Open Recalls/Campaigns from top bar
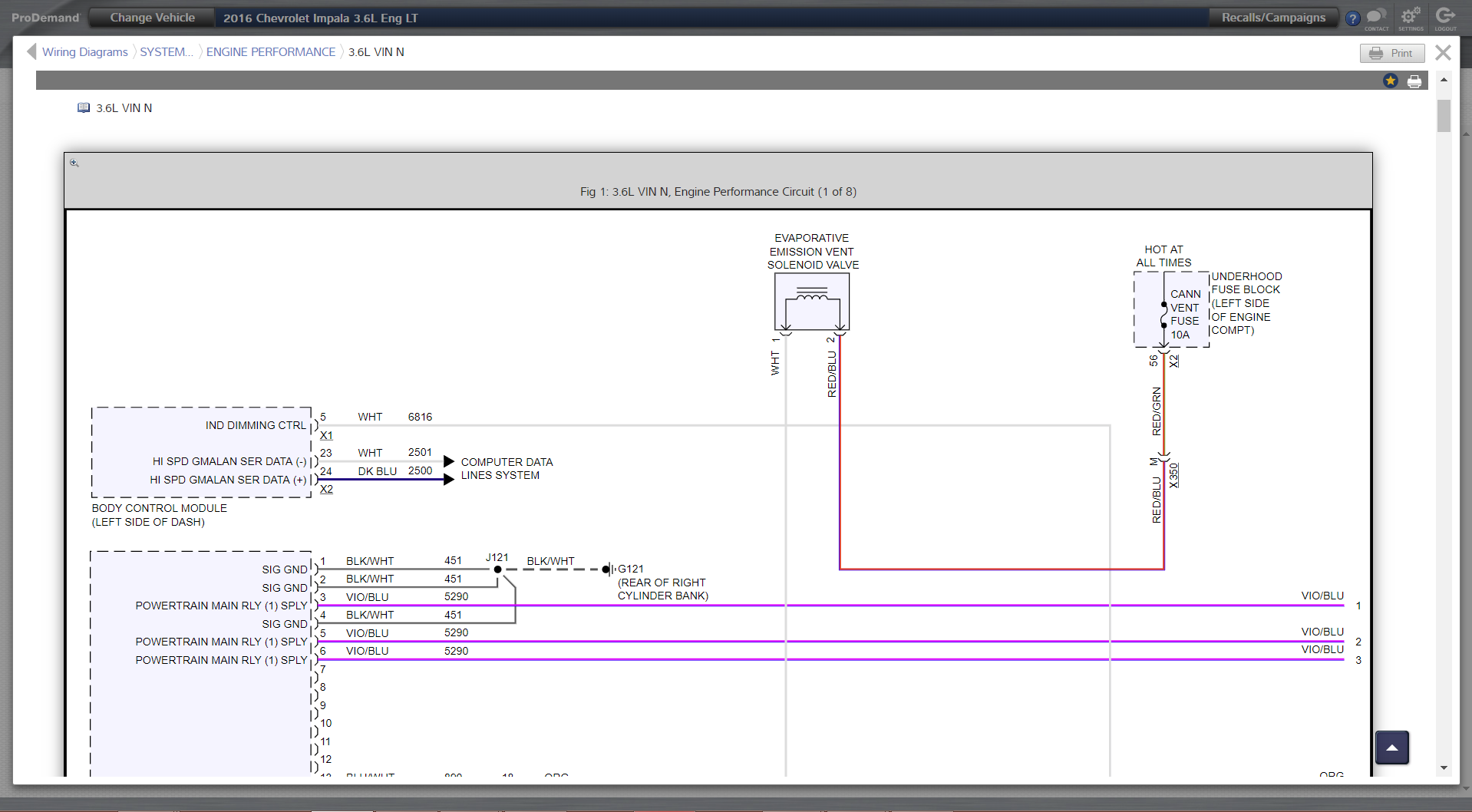Image resolution: width=1472 pixels, height=812 pixels. point(1273,18)
